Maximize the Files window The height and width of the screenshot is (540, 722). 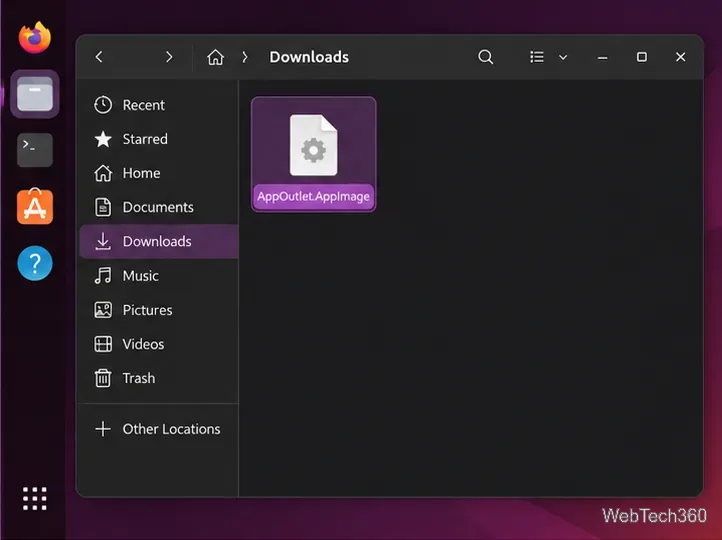(x=641, y=57)
